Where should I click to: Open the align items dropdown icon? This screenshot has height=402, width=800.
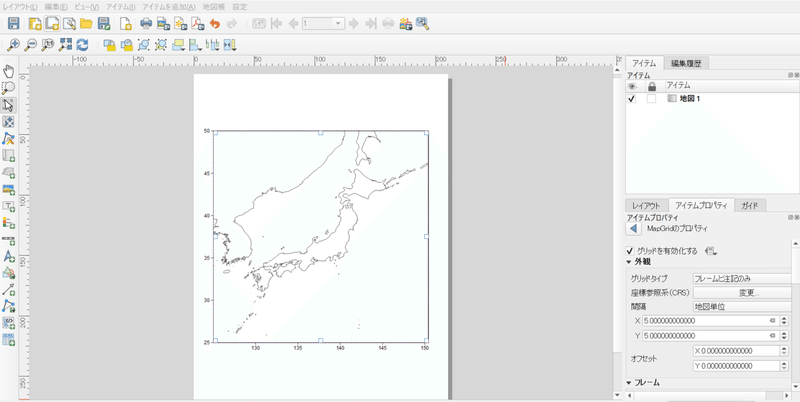point(195,45)
